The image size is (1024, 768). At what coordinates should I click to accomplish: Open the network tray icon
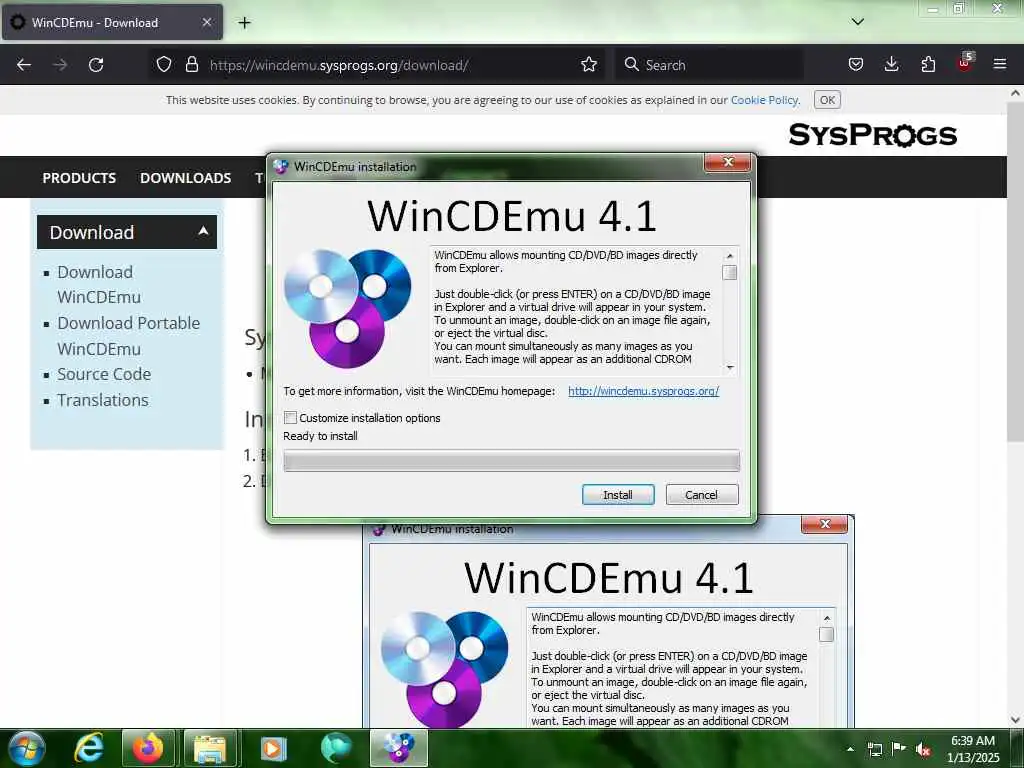point(874,749)
